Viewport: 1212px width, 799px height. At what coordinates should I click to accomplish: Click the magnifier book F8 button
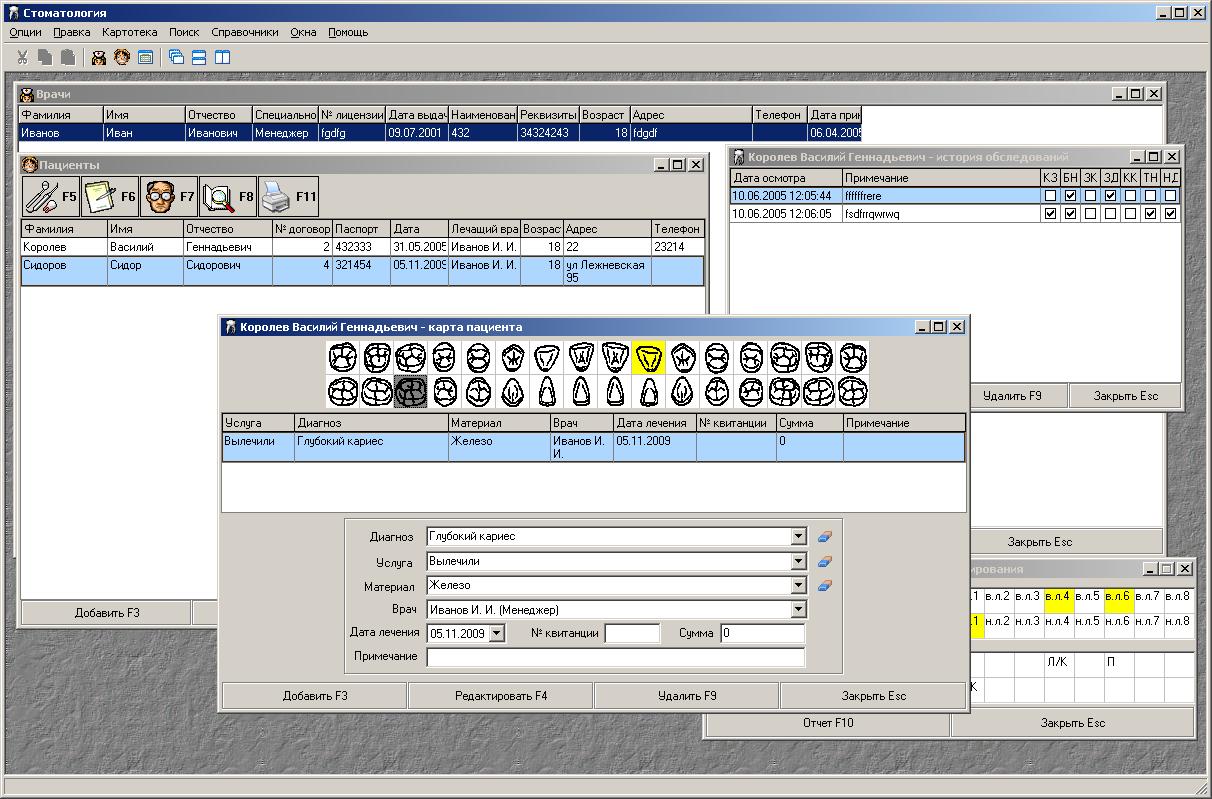pos(228,197)
